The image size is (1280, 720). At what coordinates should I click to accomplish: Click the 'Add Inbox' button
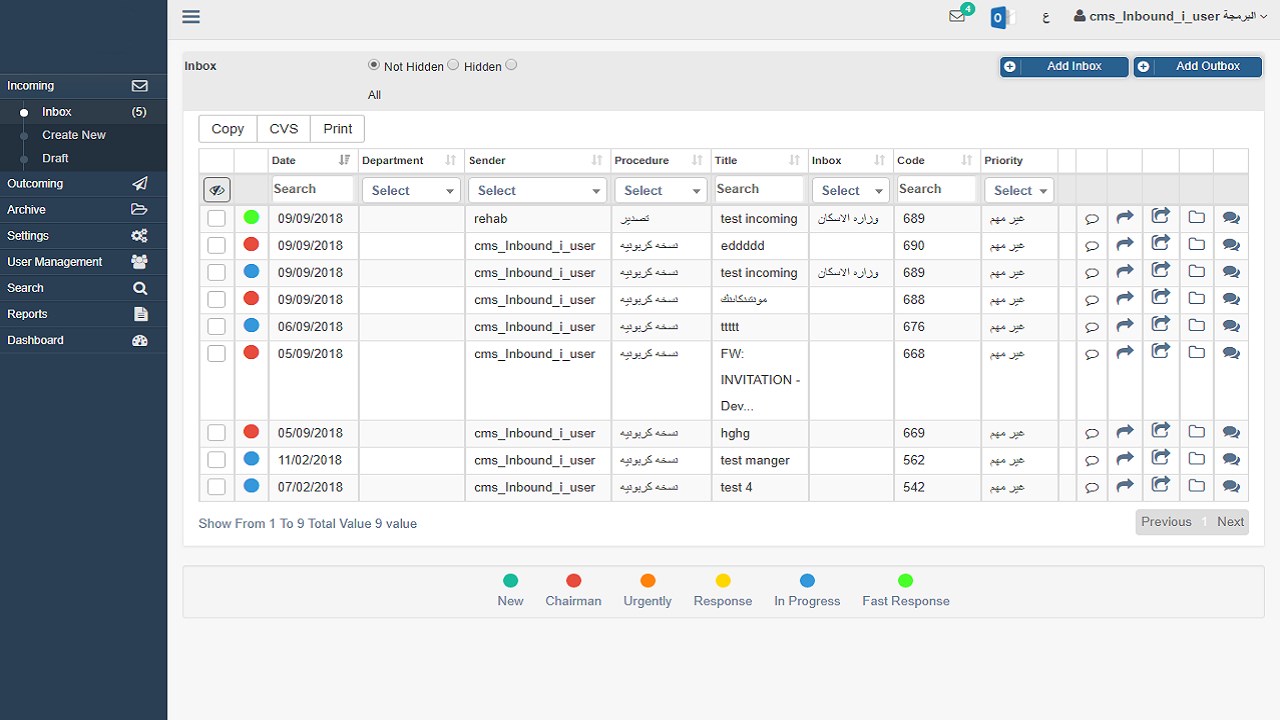pos(1064,66)
